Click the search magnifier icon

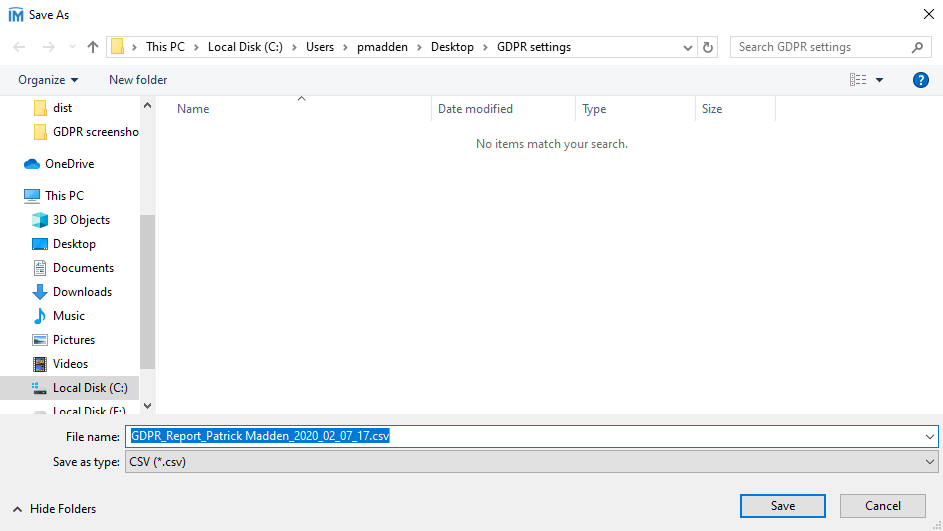pyautogui.click(x=917, y=47)
